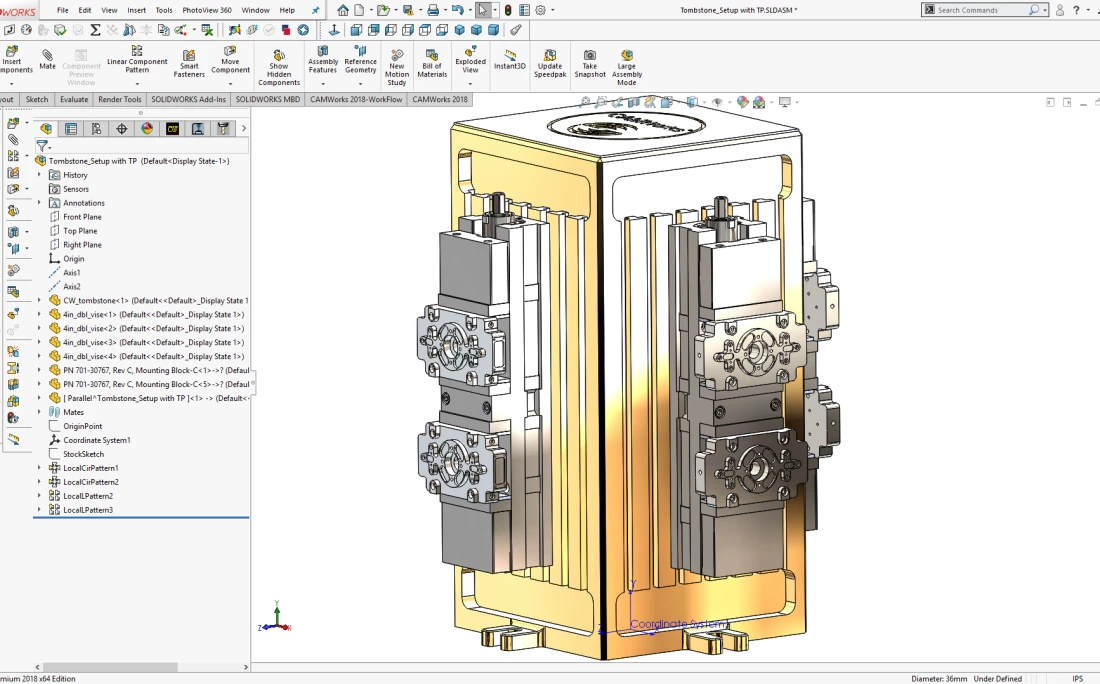Select Coordinate System1 in feature tree

[x=96, y=440]
